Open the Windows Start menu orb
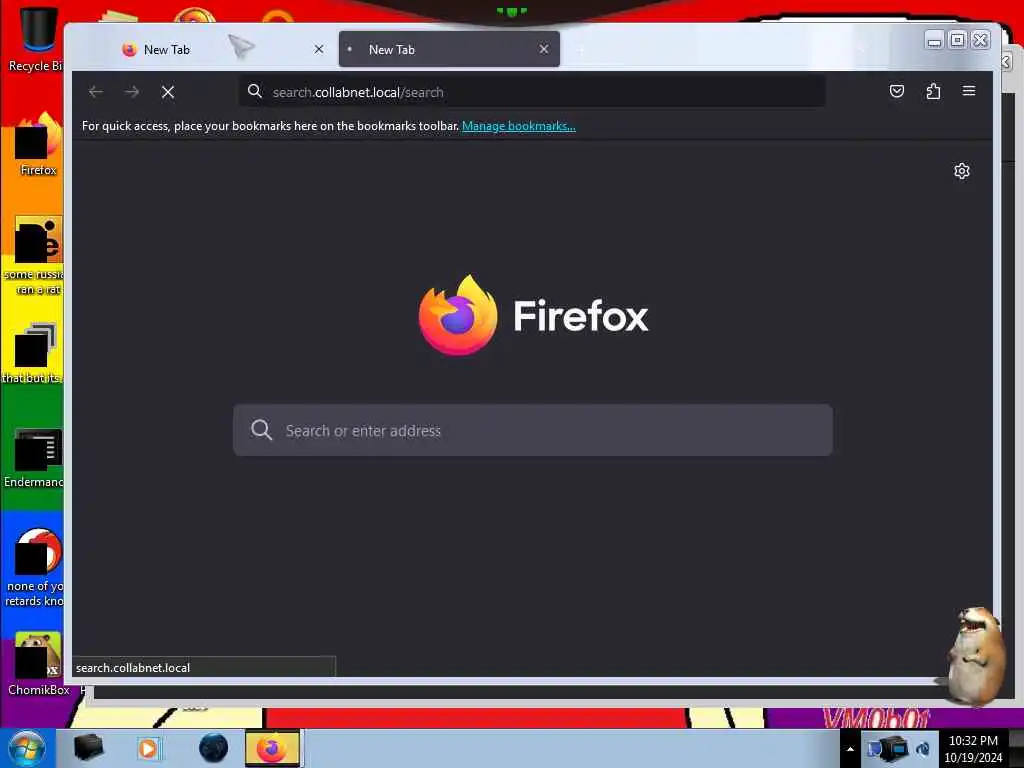The height and width of the screenshot is (768, 1024). (x=27, y=748)
